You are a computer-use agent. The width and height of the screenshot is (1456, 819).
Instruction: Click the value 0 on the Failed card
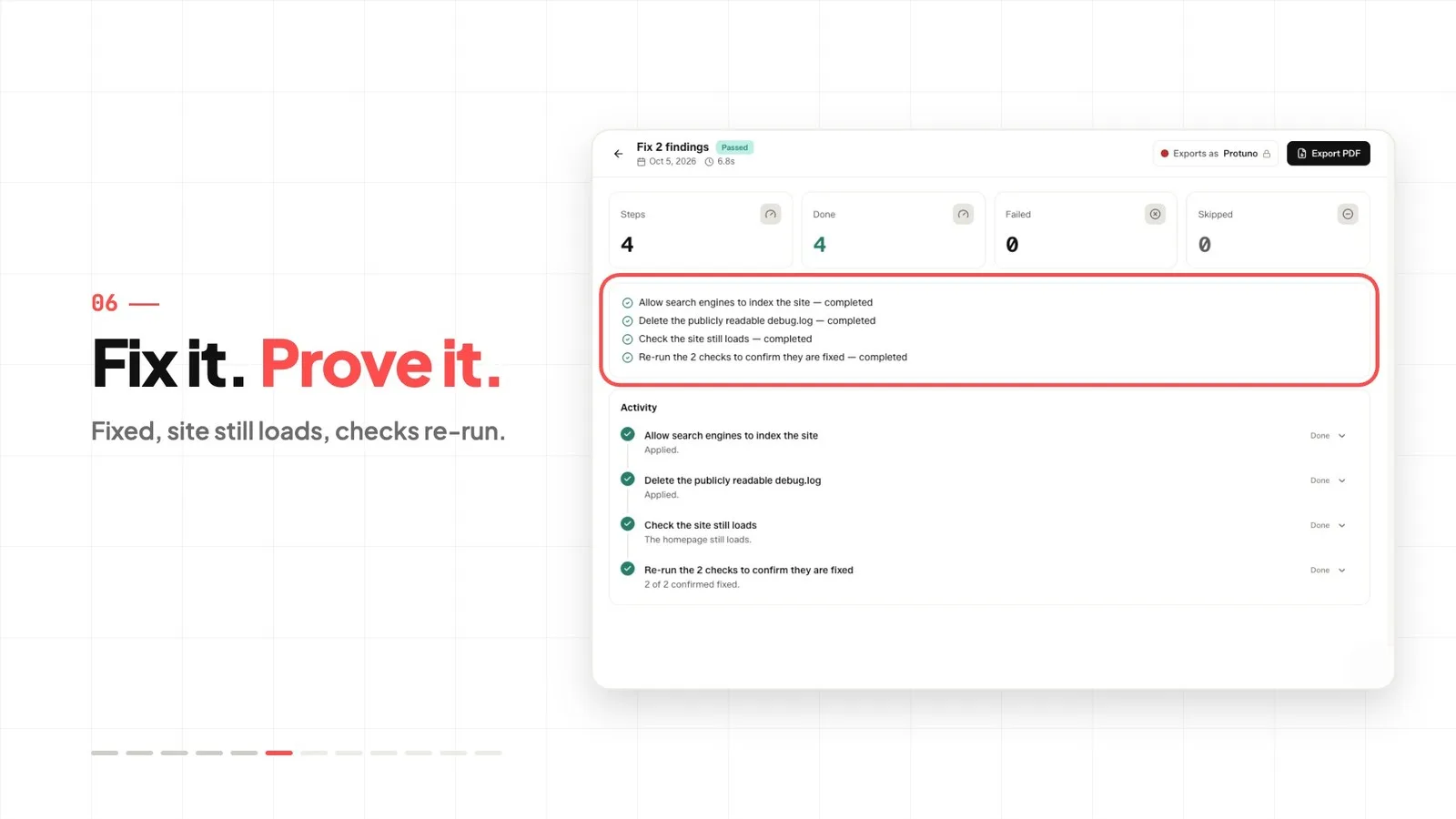[1012, 245]
